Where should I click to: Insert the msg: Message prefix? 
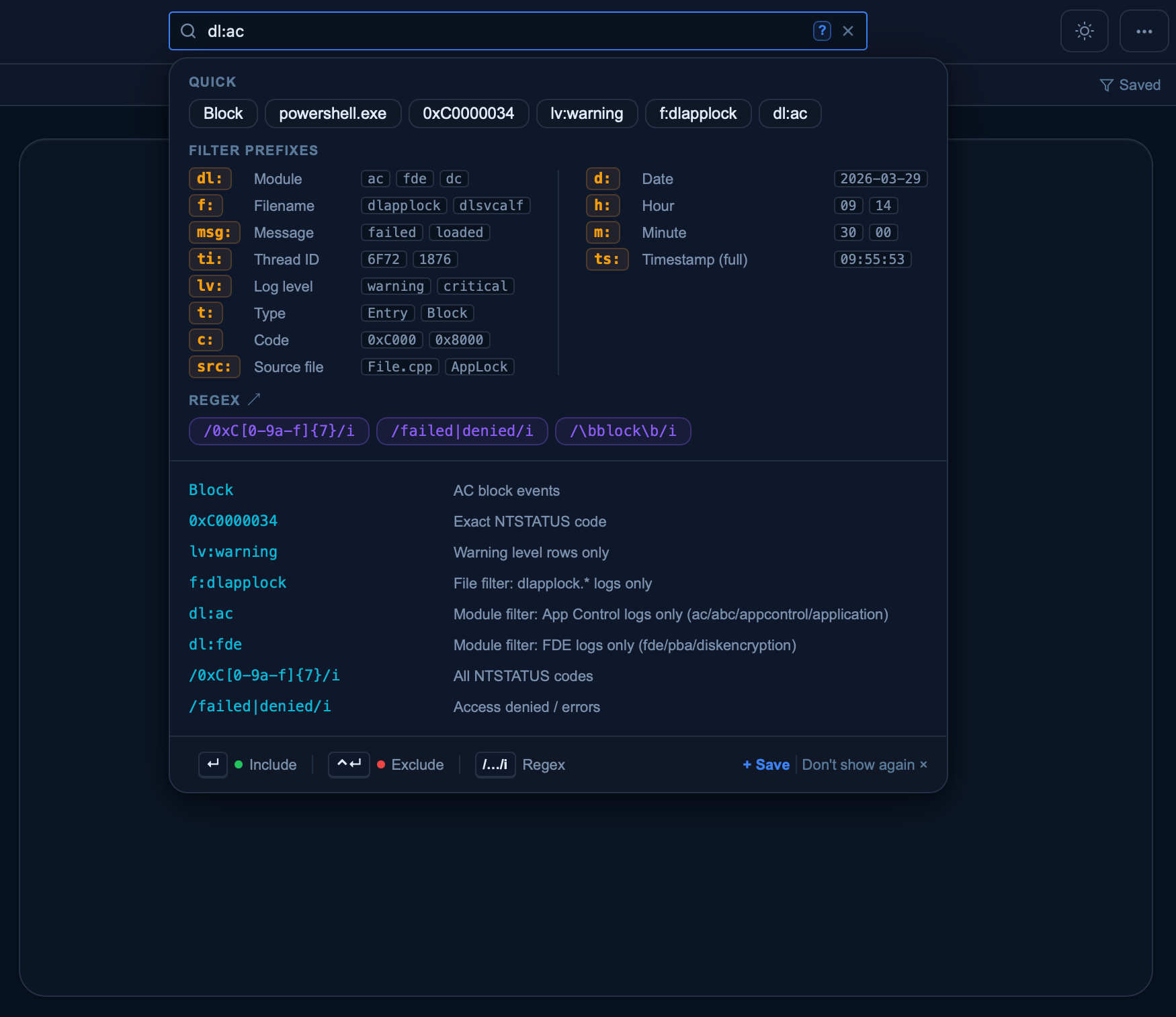pyautogui.click(x=214, y=232)
